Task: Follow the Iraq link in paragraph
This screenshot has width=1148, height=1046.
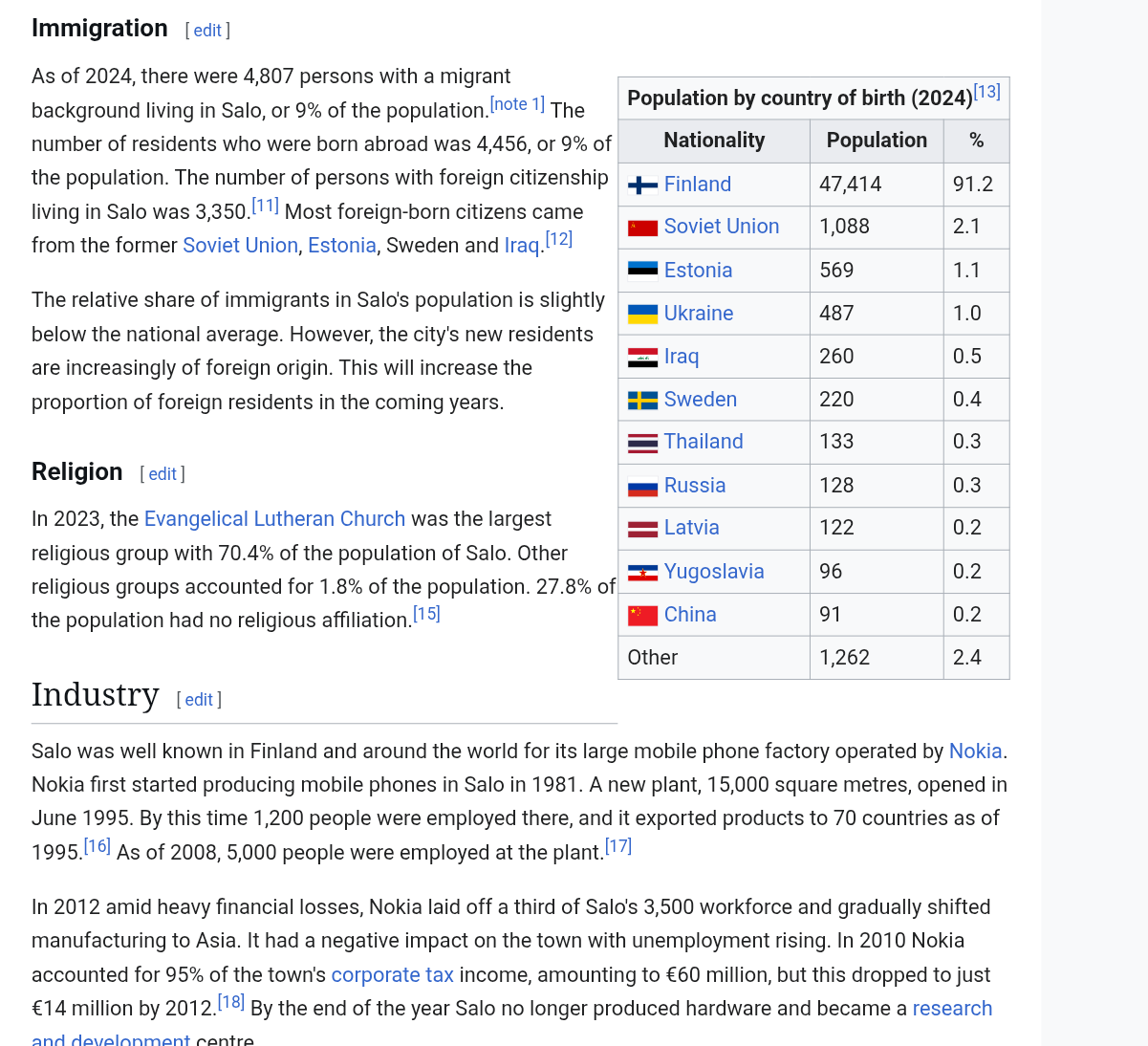Action: (522, 246)
